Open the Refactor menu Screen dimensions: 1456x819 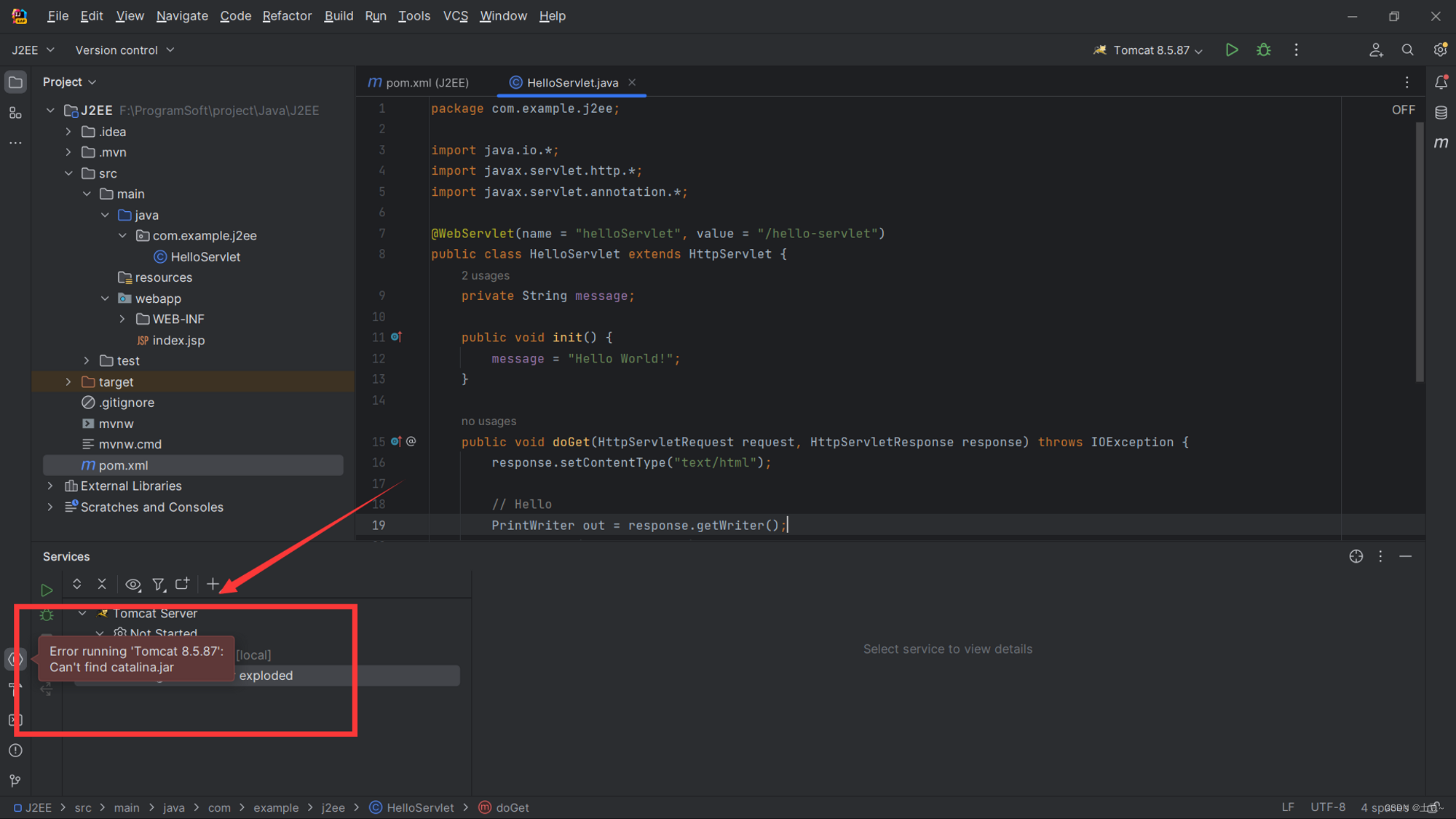pyautogui.click(x=286, y=16)
